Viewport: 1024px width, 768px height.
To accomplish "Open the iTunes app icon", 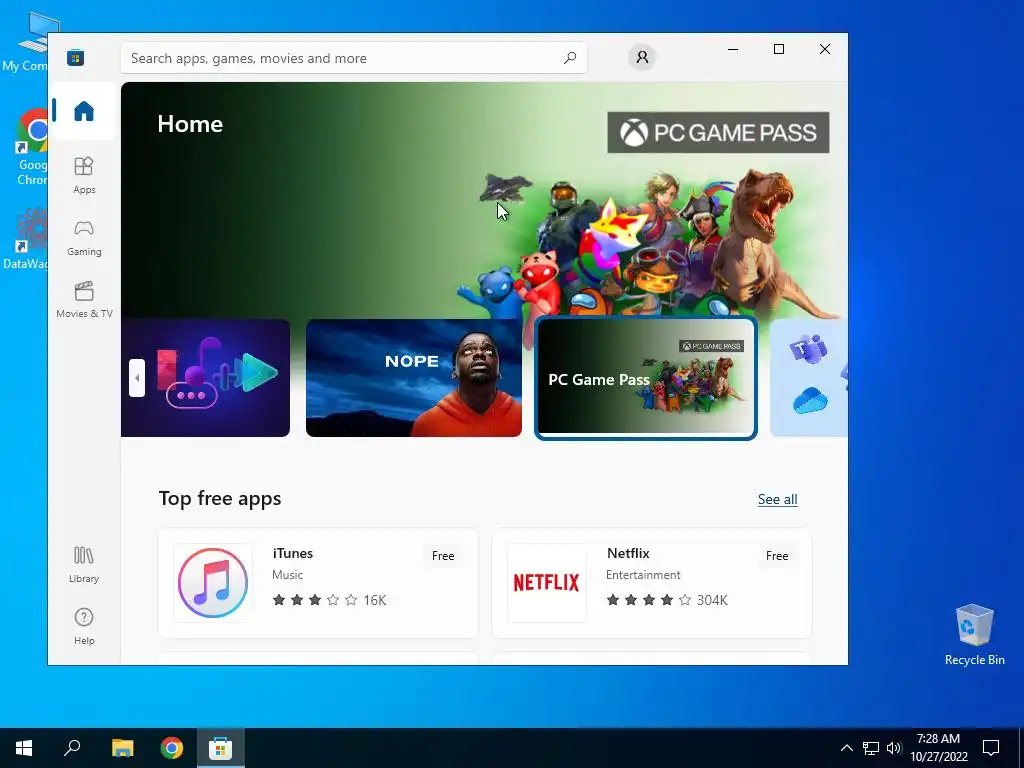I will (x=213, y=583).
